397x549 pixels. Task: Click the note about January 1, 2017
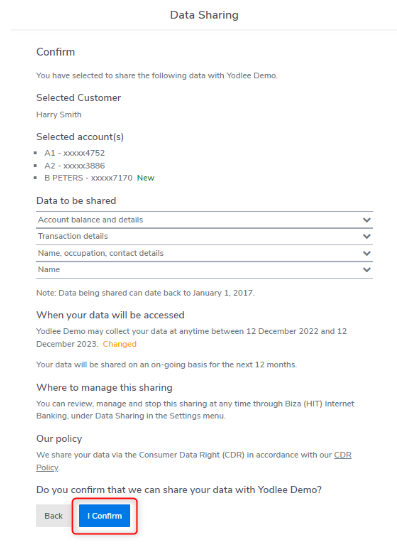145,293
